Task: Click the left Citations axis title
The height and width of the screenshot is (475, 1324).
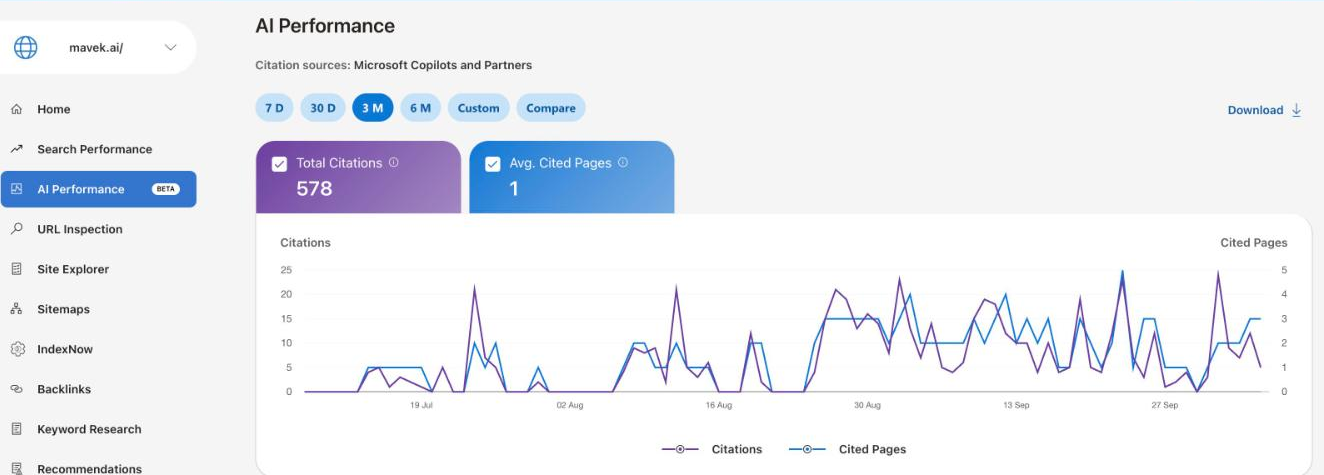Action: tap(305, 243)
